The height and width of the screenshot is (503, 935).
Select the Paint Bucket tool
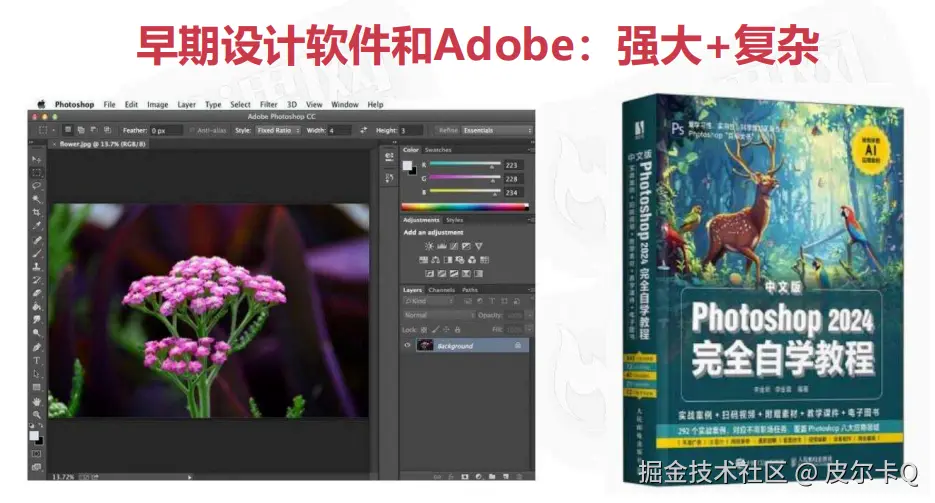pyautogui.click(x=36, y=306)
